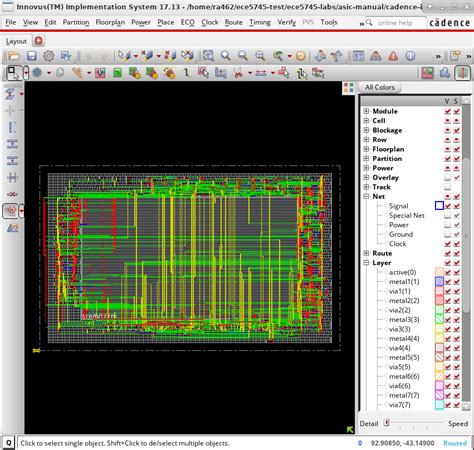The image size is (474, 450).
Task: Click the fit view icon
Action: pos(208,56)
